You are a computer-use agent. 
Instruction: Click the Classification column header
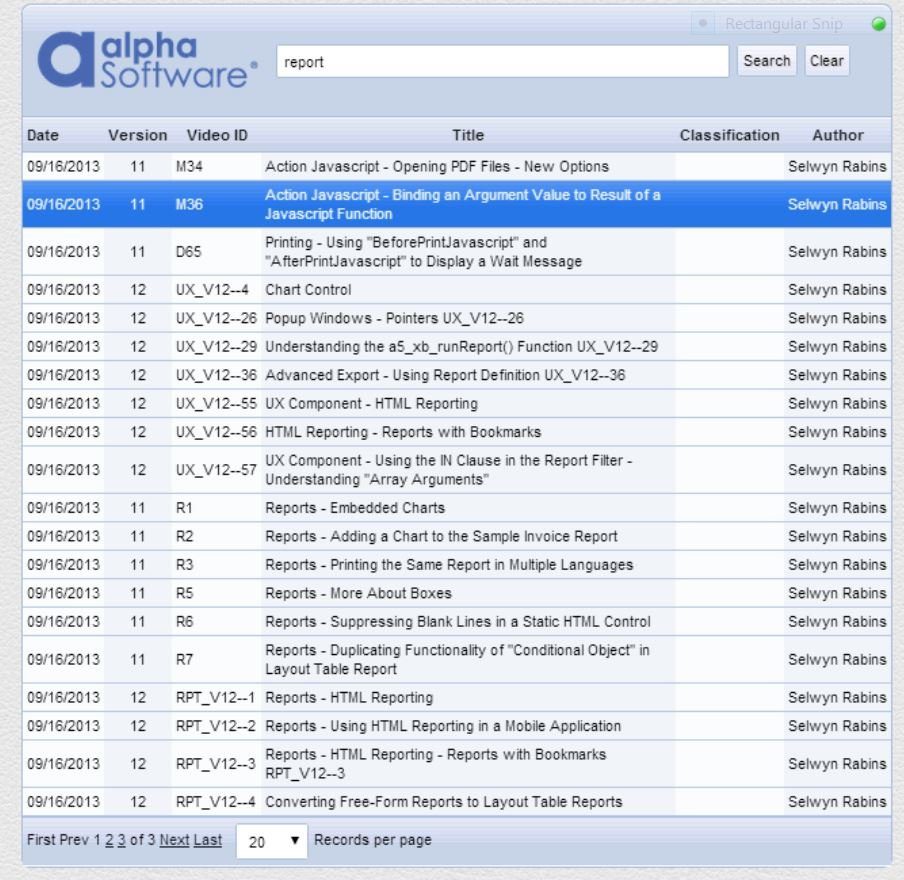click(729, 135)
